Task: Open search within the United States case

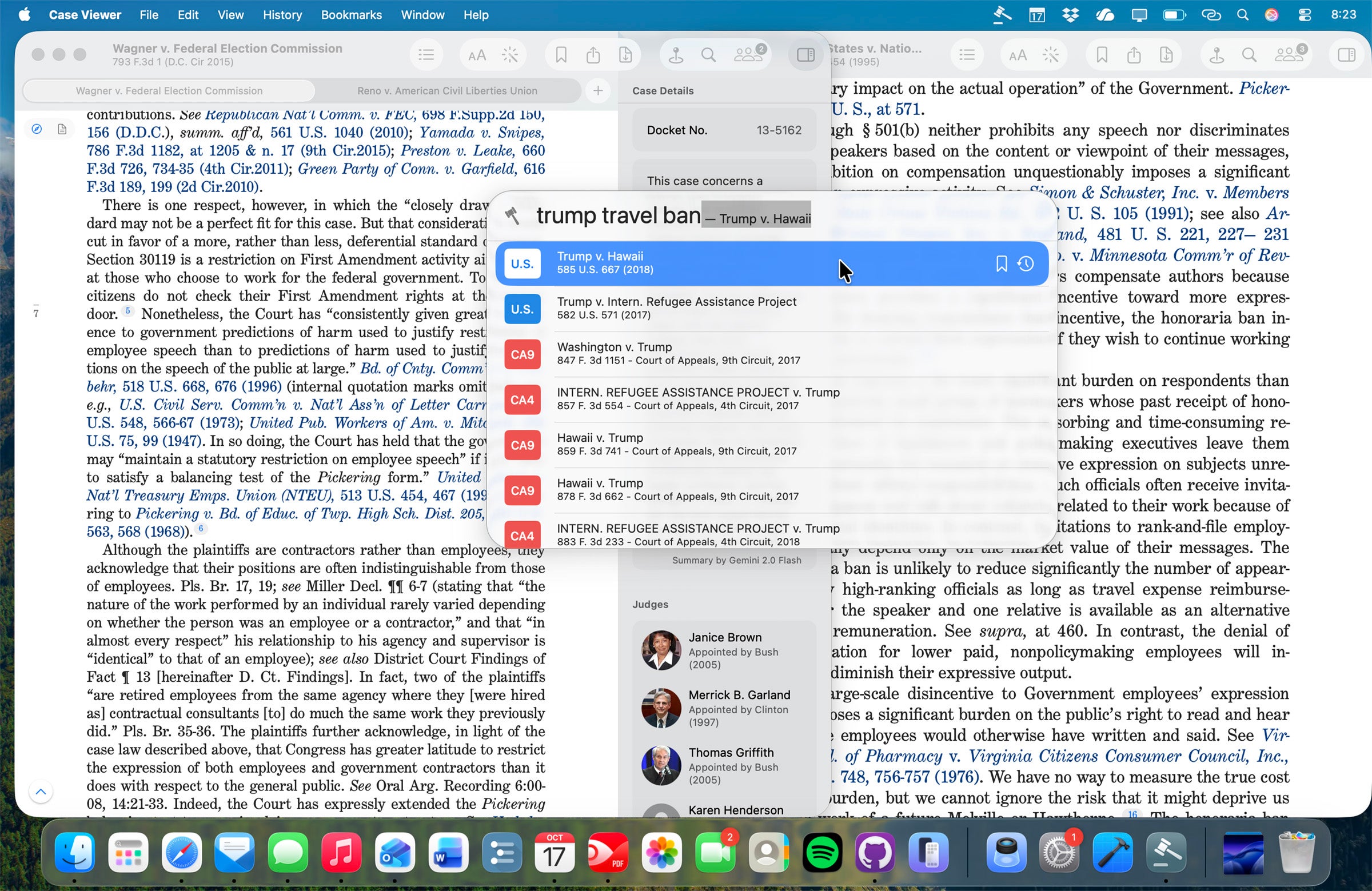Action: [x=1250, y=54]
